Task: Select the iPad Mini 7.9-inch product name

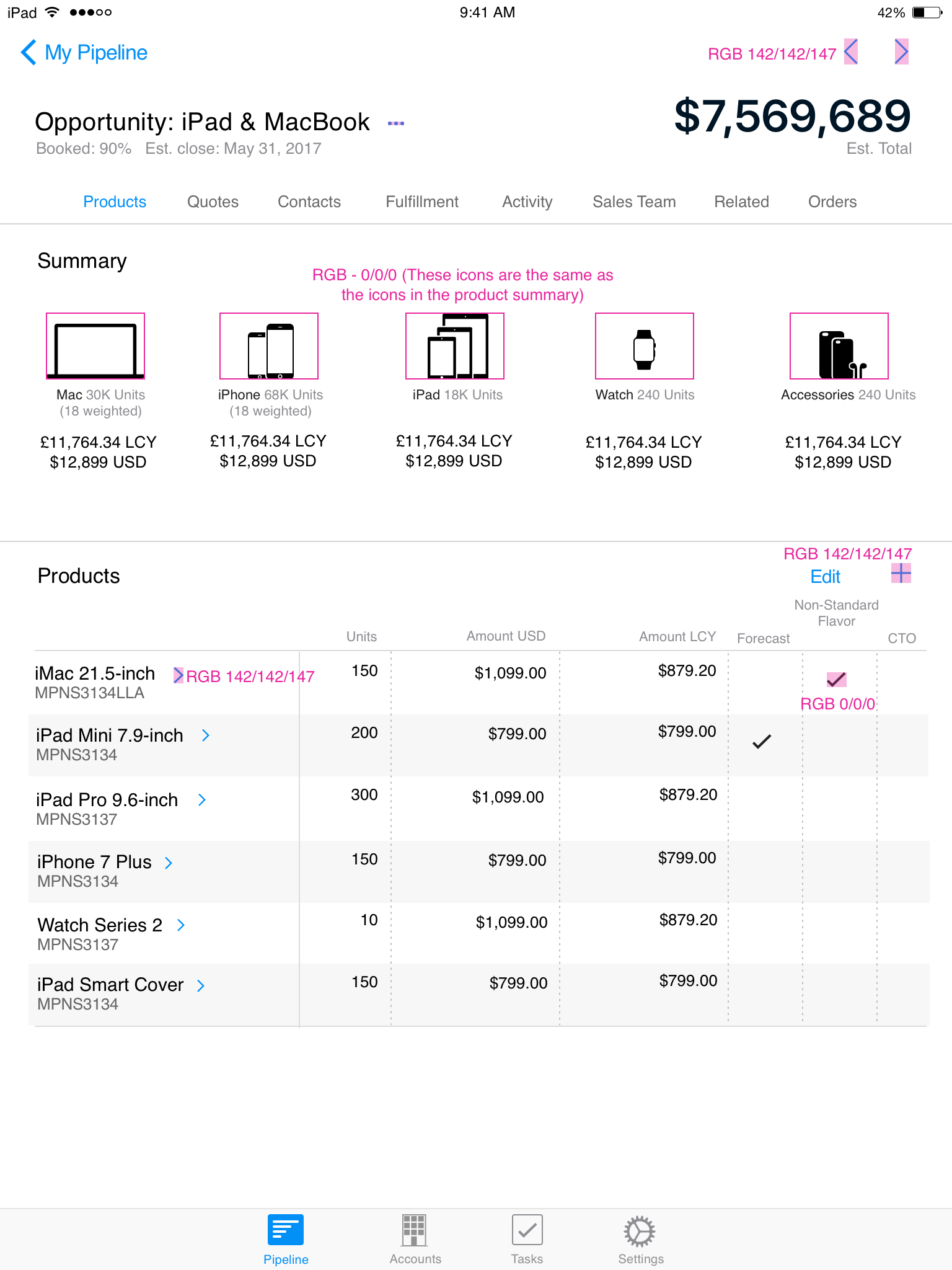Action: (x=110, y=735)
